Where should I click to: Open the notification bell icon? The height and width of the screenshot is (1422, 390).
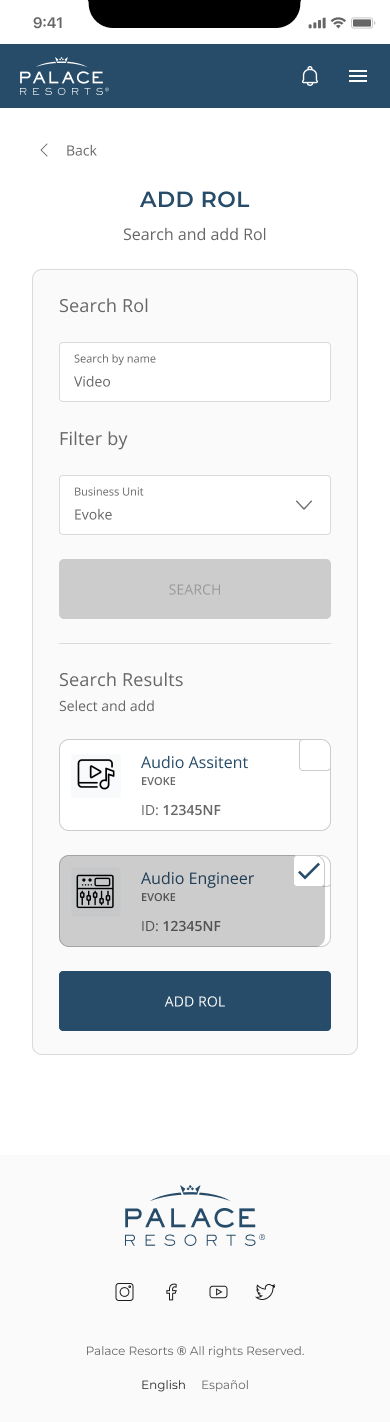coord(310,76)
